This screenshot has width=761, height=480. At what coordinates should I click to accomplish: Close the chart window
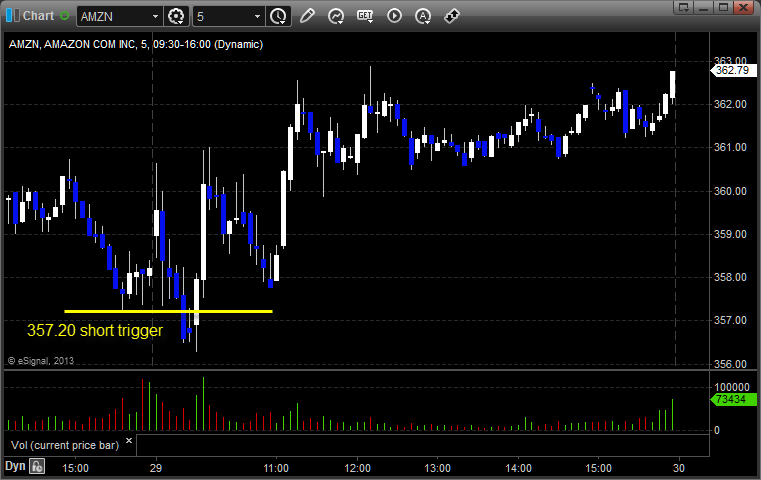tap(743, 7)
